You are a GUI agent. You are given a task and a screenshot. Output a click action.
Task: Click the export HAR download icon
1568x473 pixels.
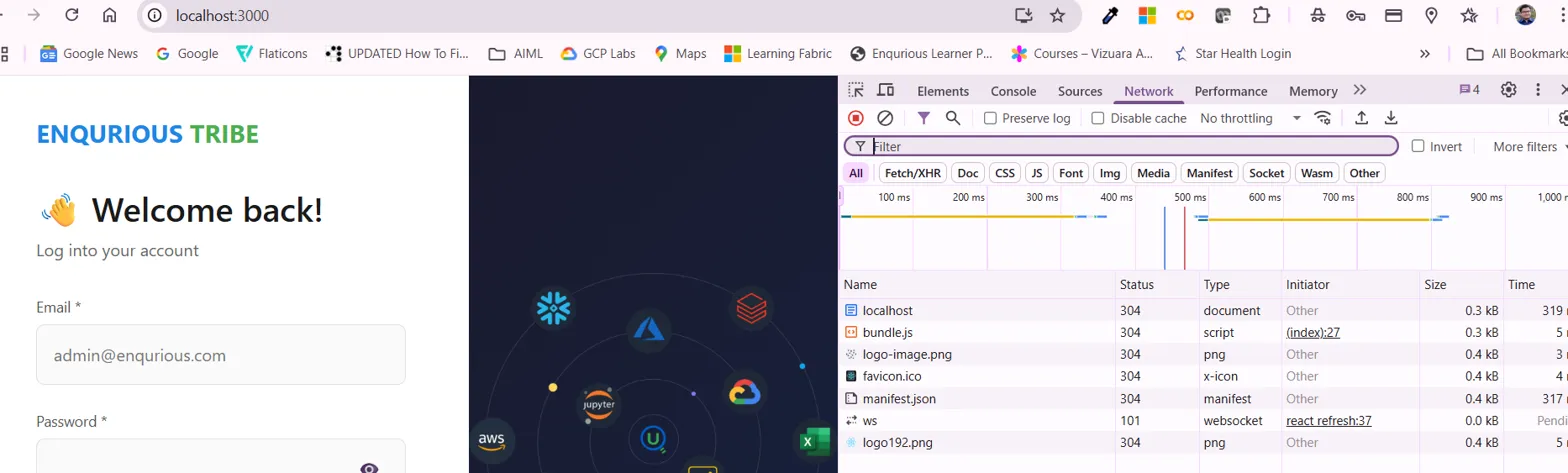click(1390, 118)
